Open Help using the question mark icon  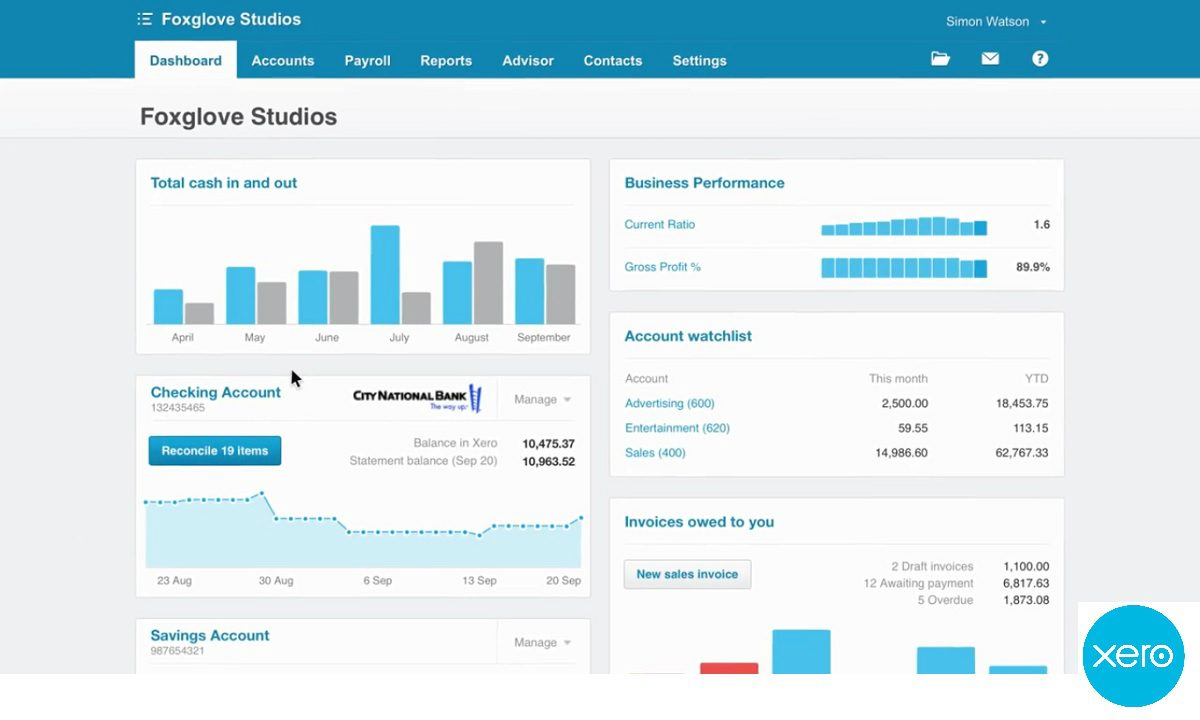[x=1040, y=58]
